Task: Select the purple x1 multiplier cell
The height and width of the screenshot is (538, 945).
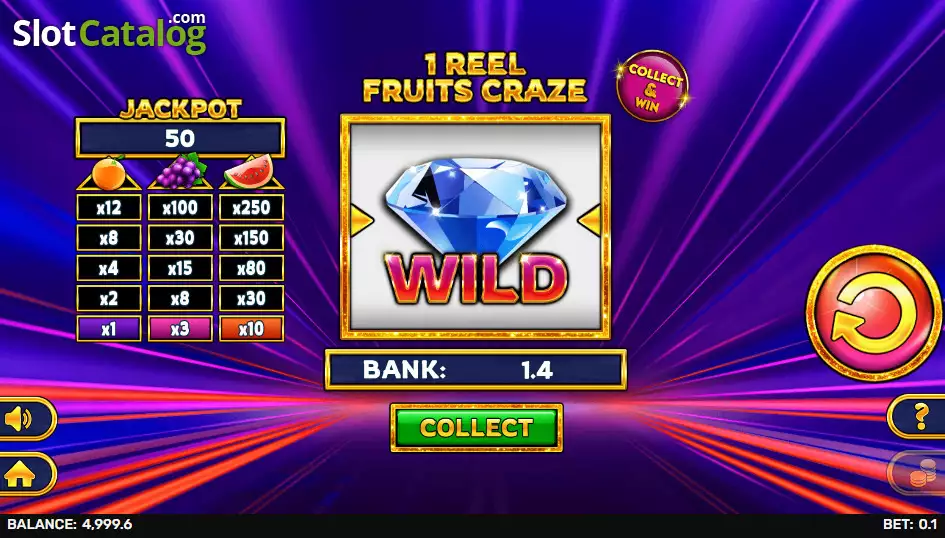Action: [109, 329]
